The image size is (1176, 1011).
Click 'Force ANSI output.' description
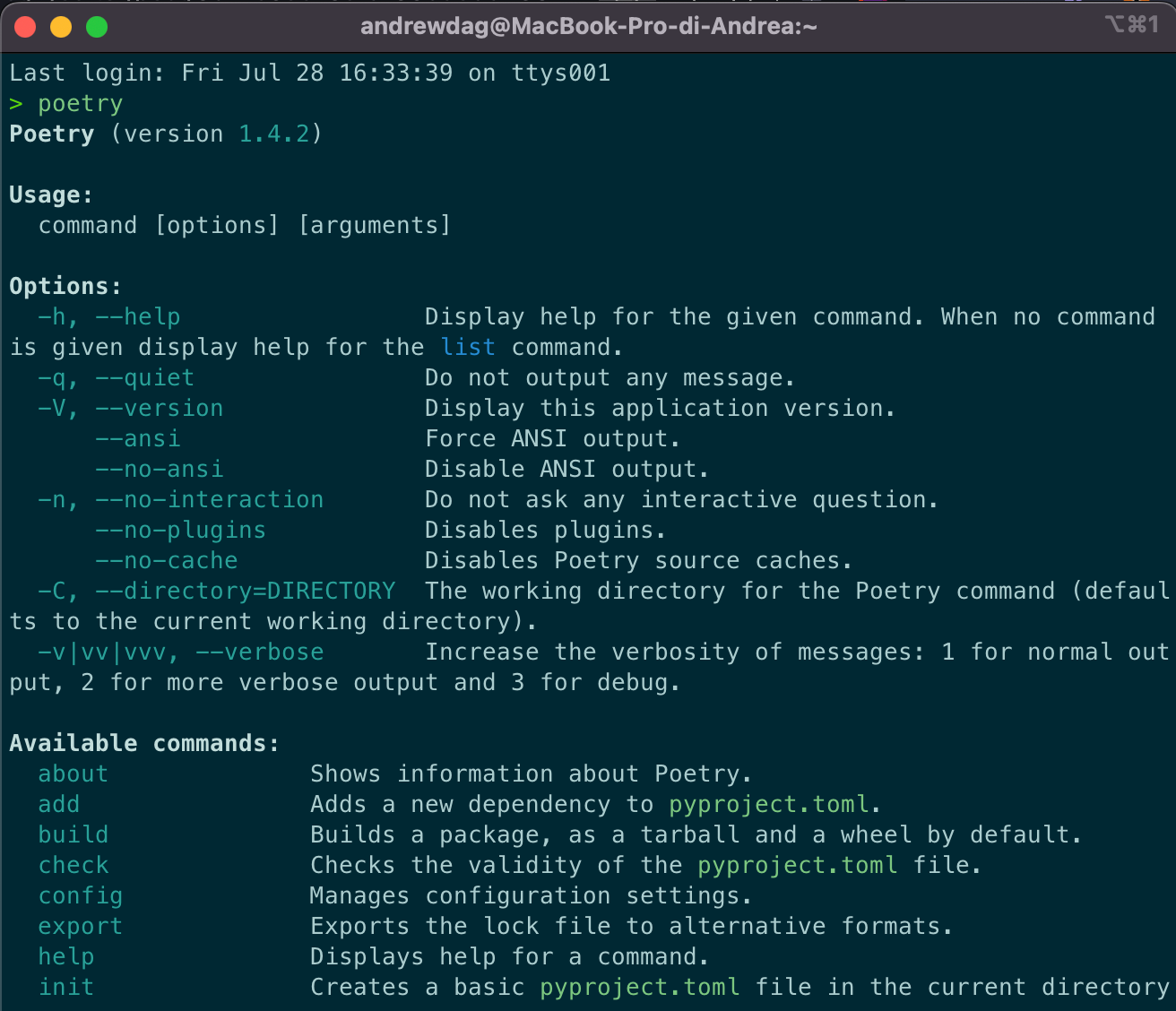click(553, 438)
